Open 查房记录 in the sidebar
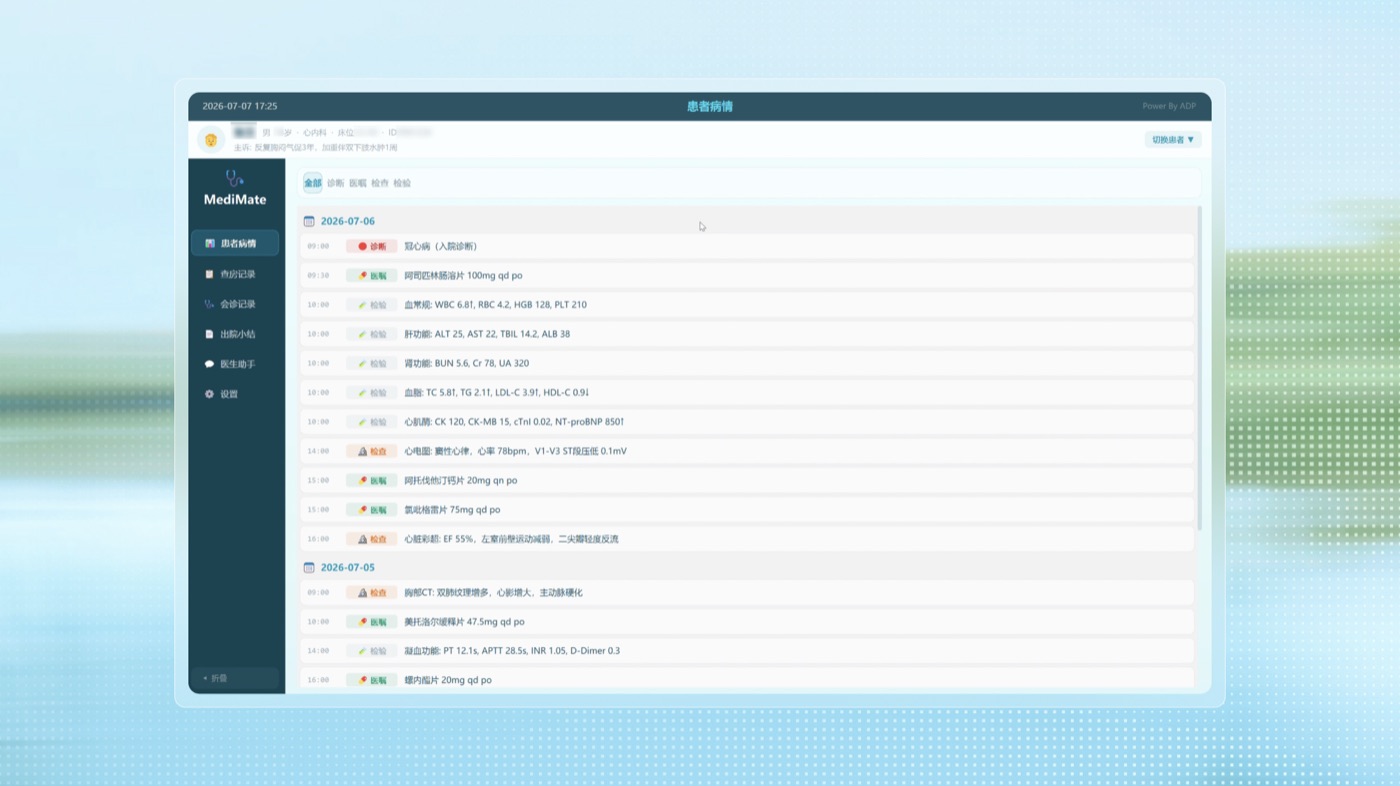The height and width of the screenshot is (786, 1400). [x=235, y=274]
